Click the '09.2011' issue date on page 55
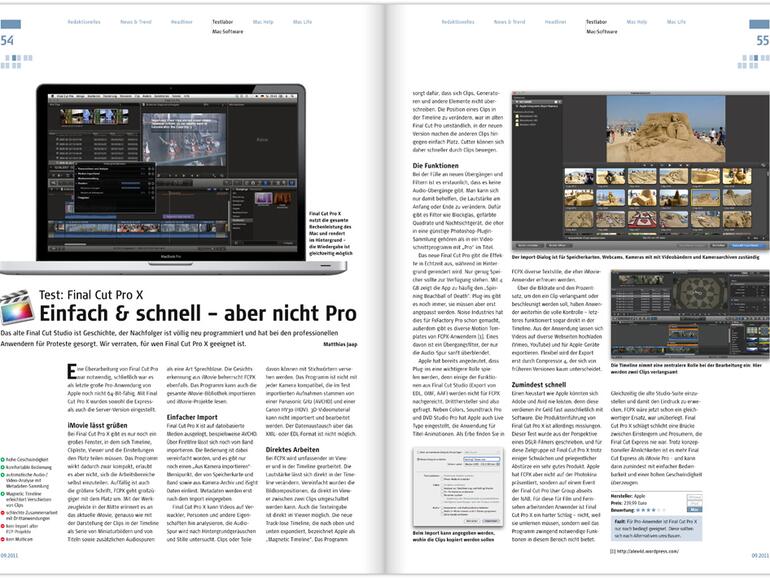Image resolution: width=770 pixels, height=578 pixels. coord(760,555)
